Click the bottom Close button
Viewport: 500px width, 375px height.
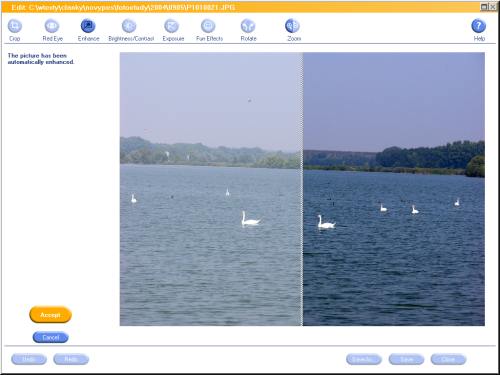tap(448, 359)
